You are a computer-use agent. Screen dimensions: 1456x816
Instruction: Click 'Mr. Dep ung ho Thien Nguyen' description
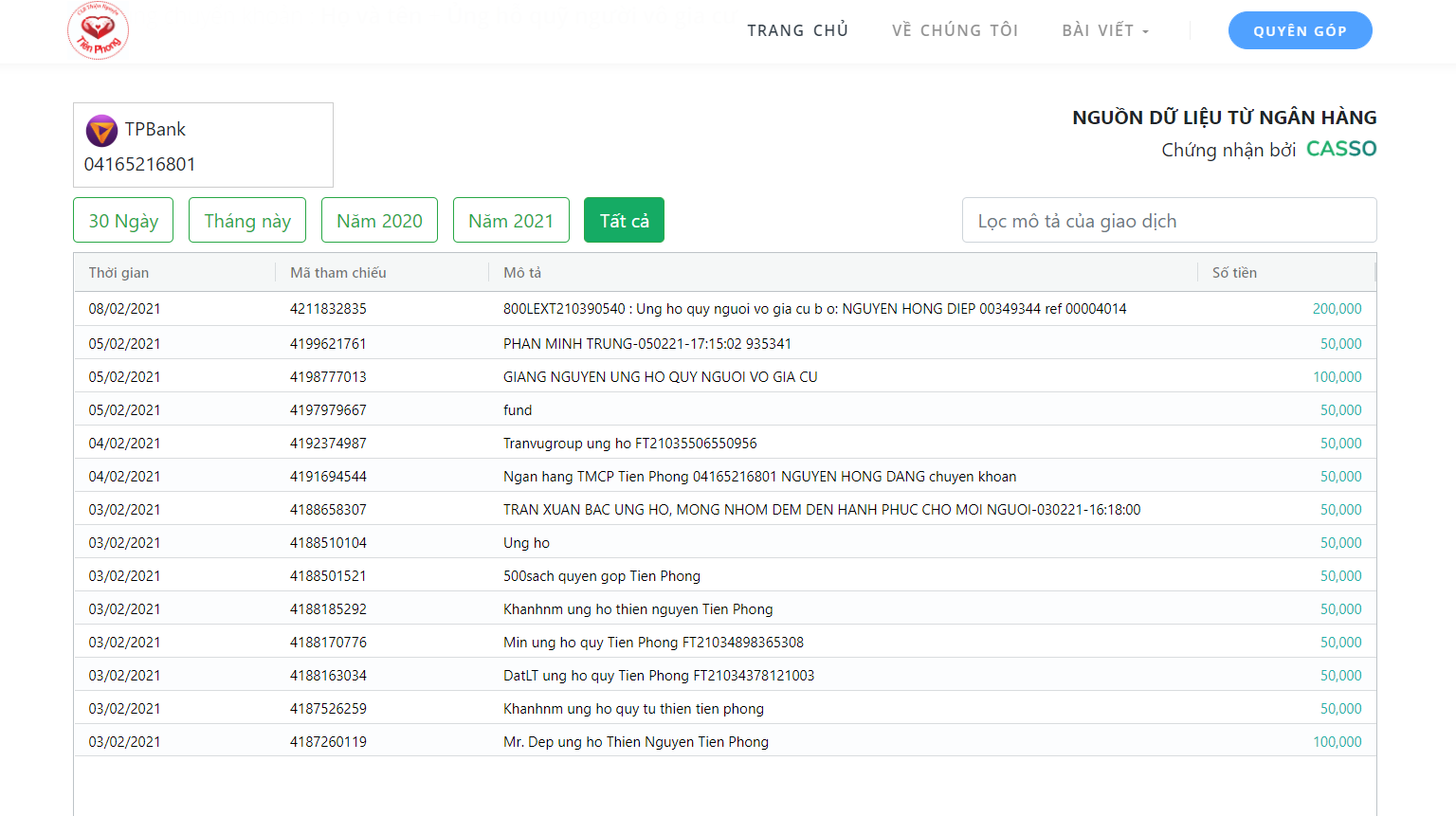click(x=636, y=742)
